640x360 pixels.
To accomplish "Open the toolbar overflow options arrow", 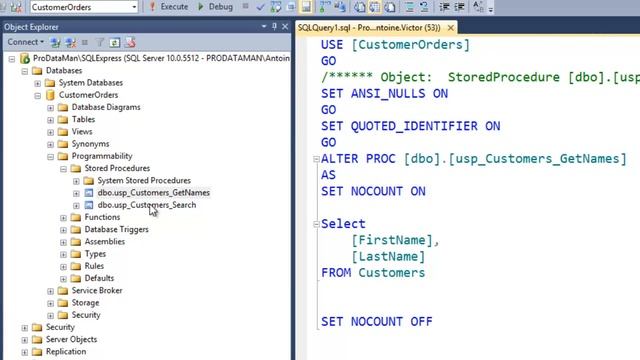I will (x=491, y=8).
